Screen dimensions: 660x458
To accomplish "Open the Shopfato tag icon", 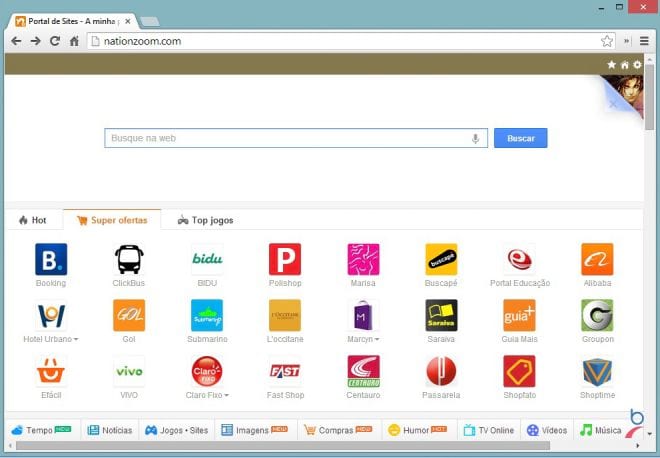I will tap(519, 371).
